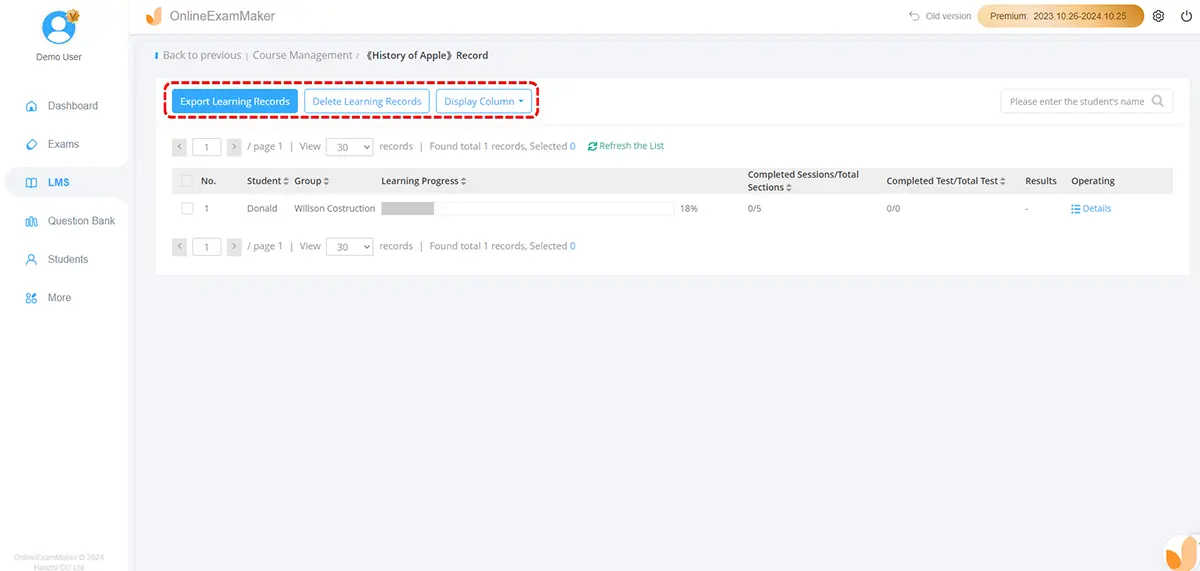Open the bottom records-per-page dropdown
This screenshot has height=571, width=1200.
349,246
